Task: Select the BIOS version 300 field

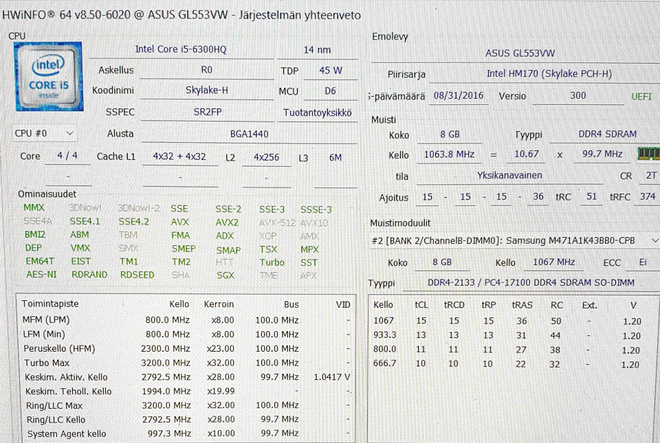Action: 578,96
